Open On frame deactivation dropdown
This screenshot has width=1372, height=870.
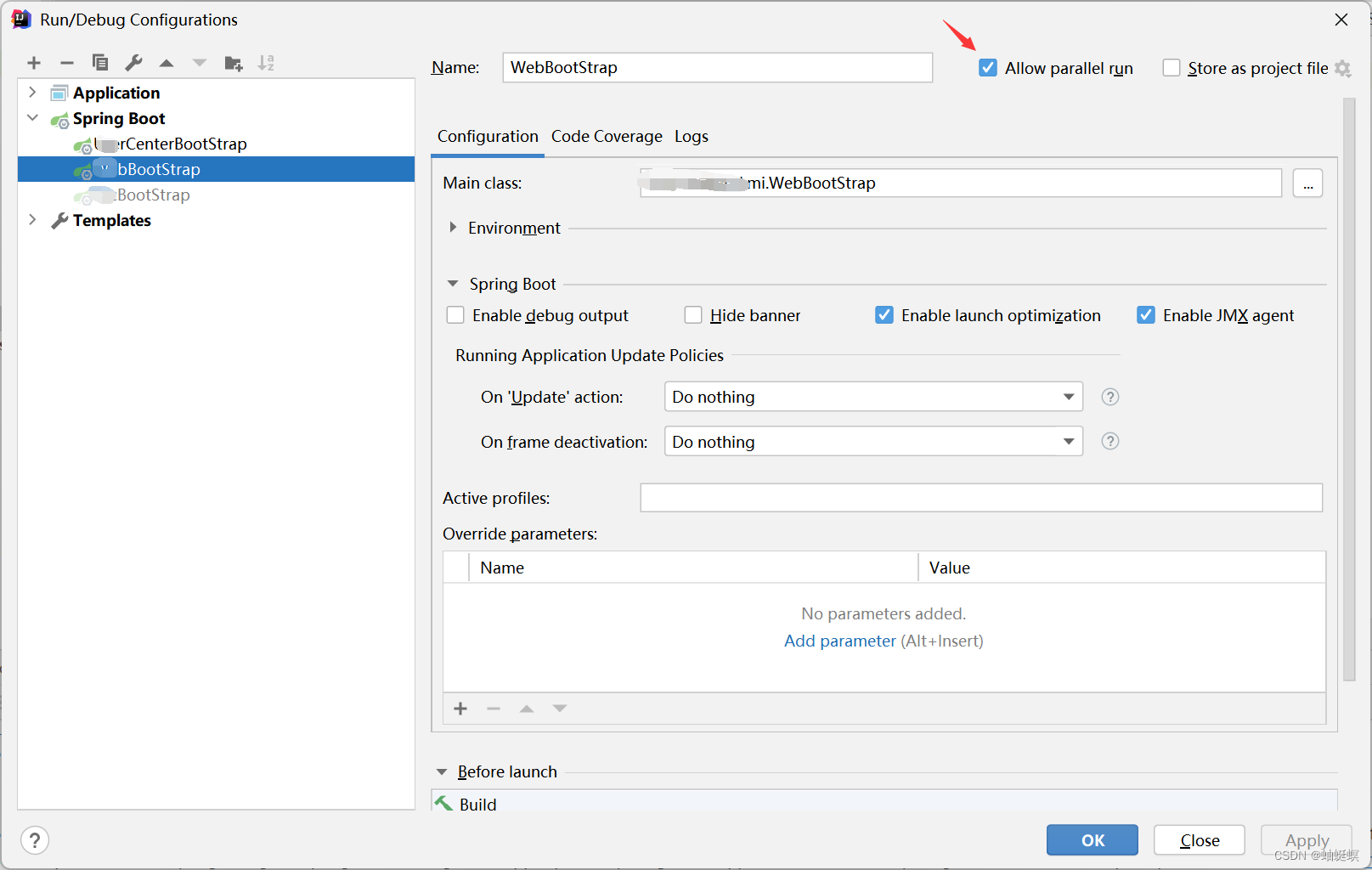pyautogui.click(x=873, y=441)
